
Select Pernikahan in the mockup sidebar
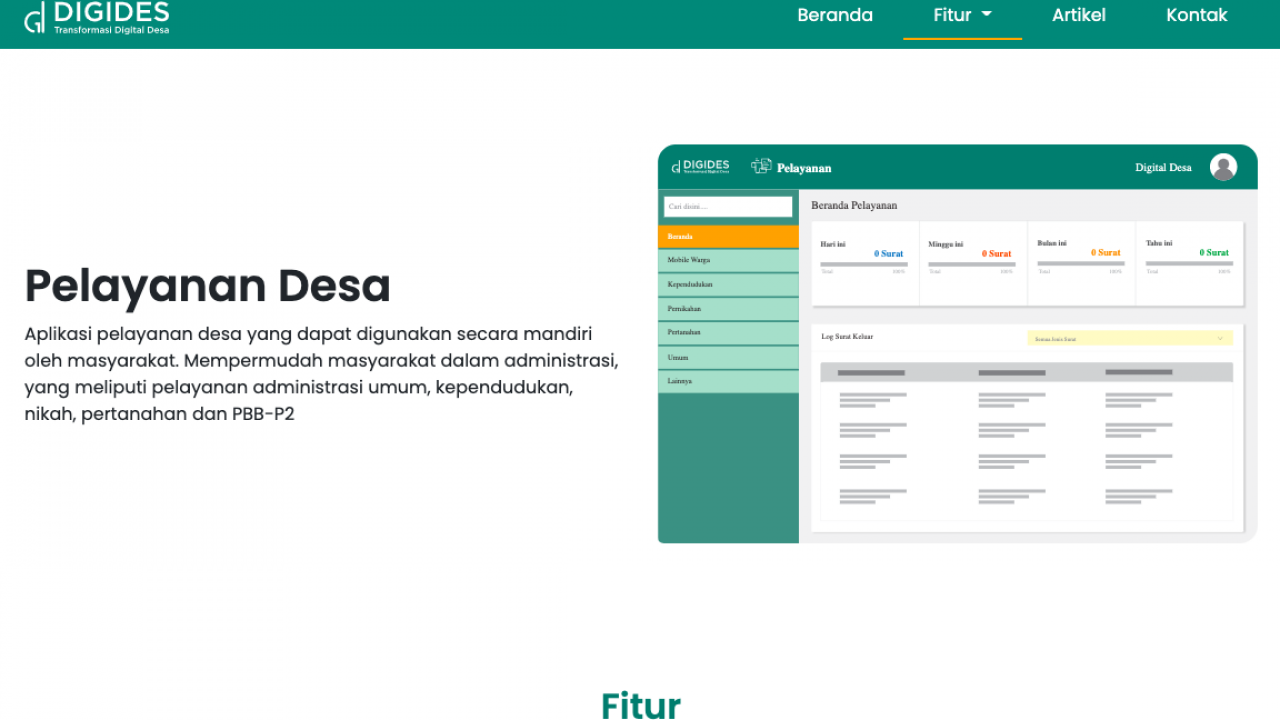point(728,309)
